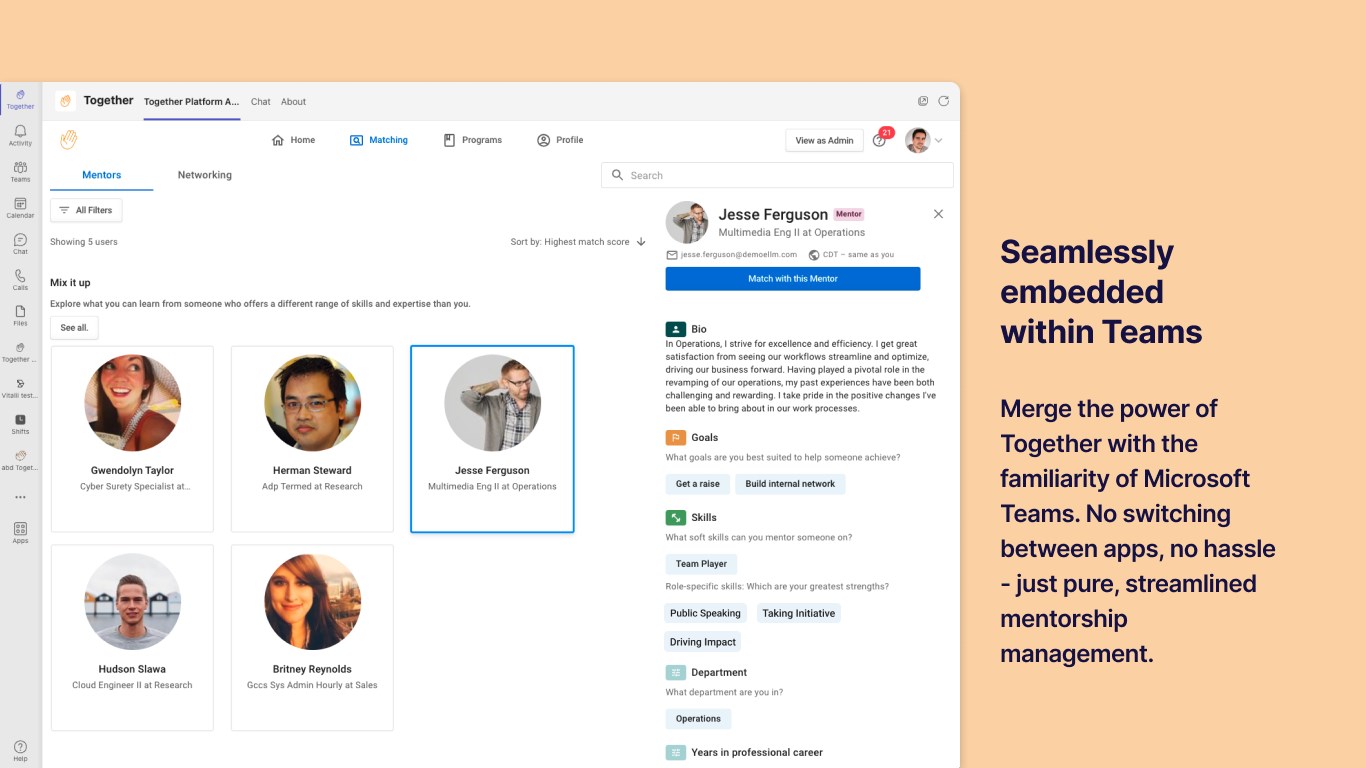Open Programs navigation item
Viewport: 1366px width, 768px height.
coord(472,140)
